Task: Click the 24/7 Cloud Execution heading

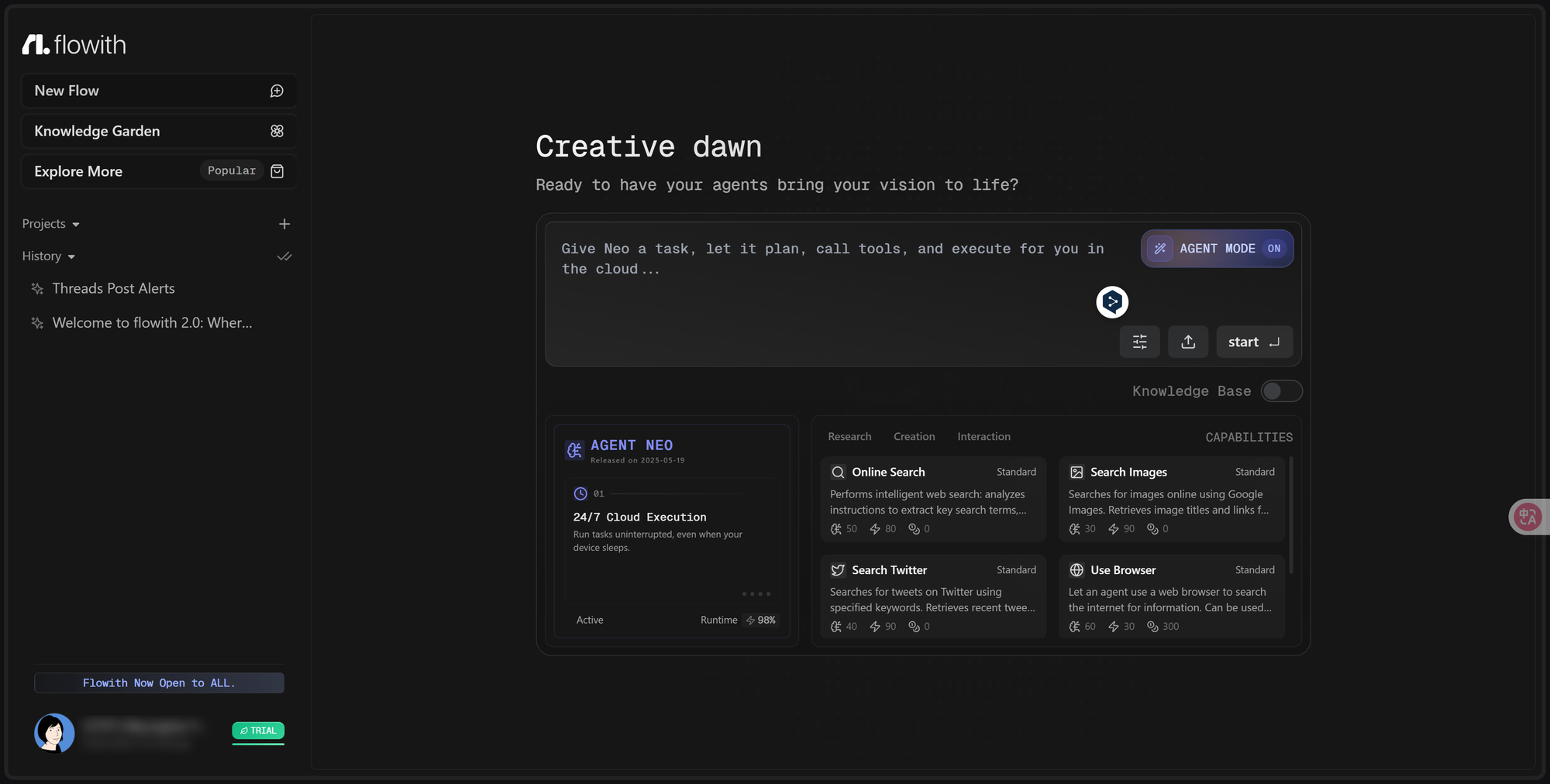Action: 639,518
